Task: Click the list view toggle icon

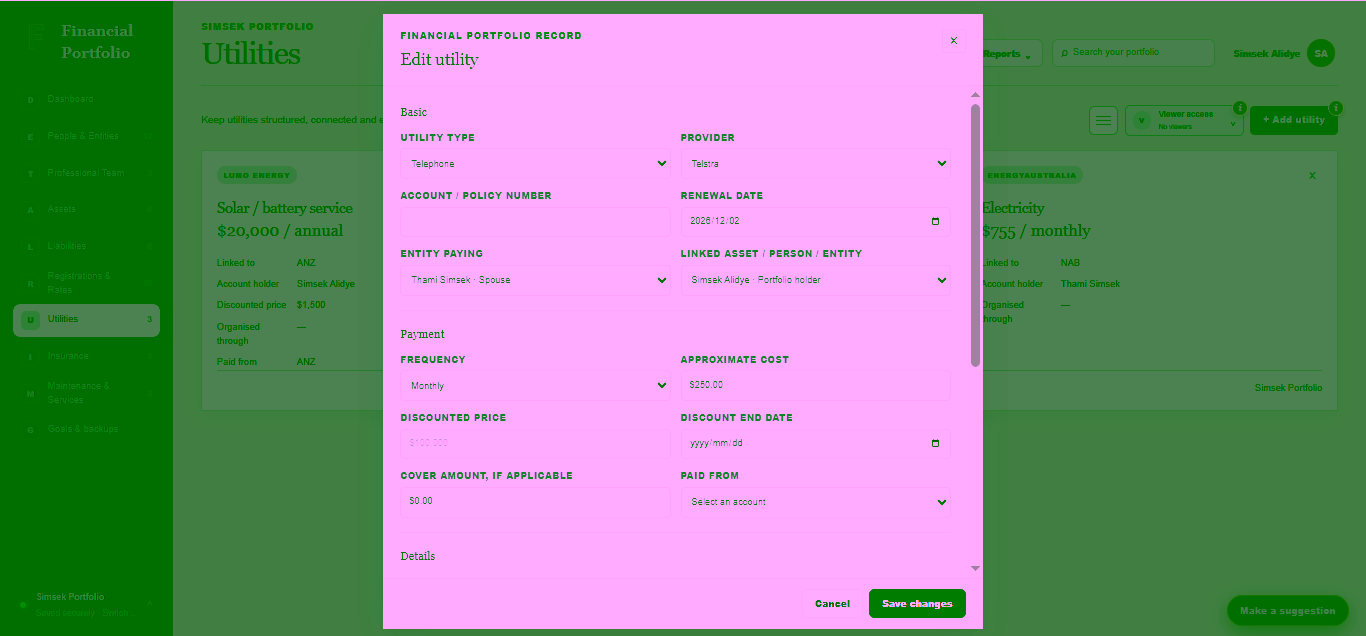Action: [1103, 121]
